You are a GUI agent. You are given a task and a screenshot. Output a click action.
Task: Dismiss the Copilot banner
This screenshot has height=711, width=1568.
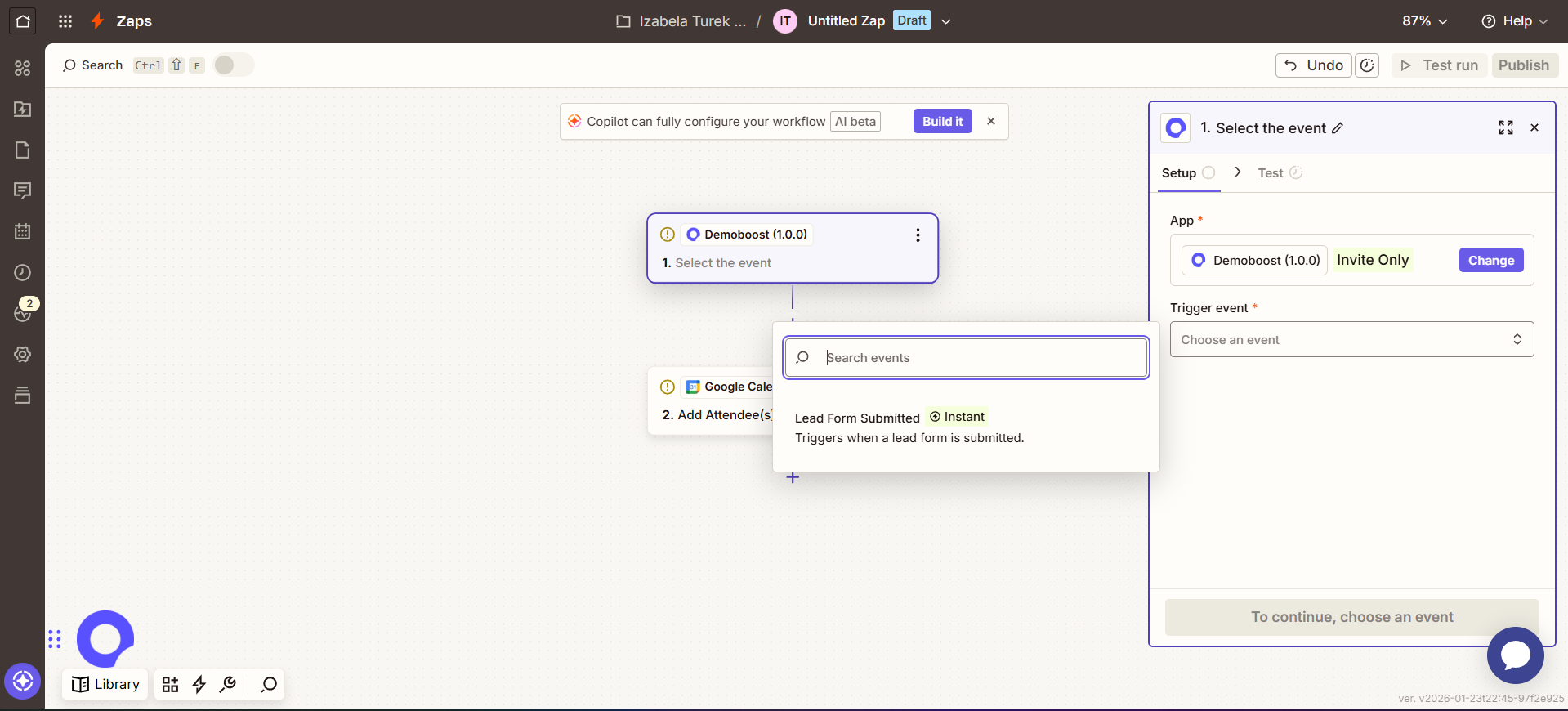pos(991,122)
